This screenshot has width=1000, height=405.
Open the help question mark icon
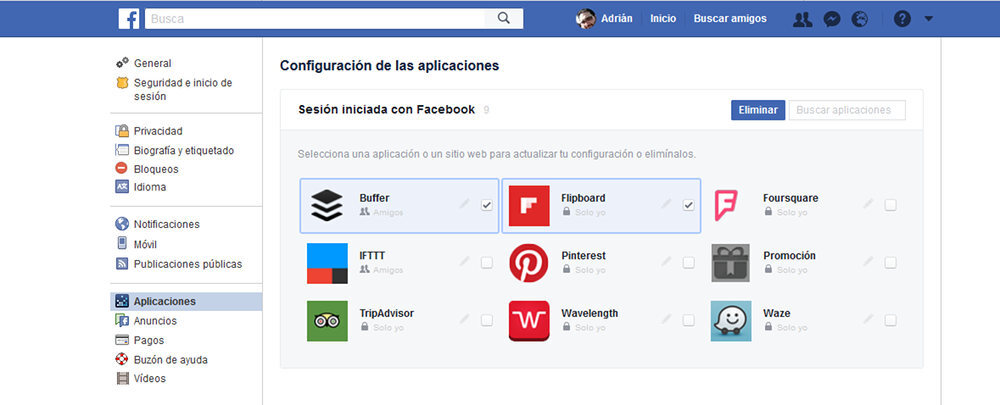tap(902, 19)
